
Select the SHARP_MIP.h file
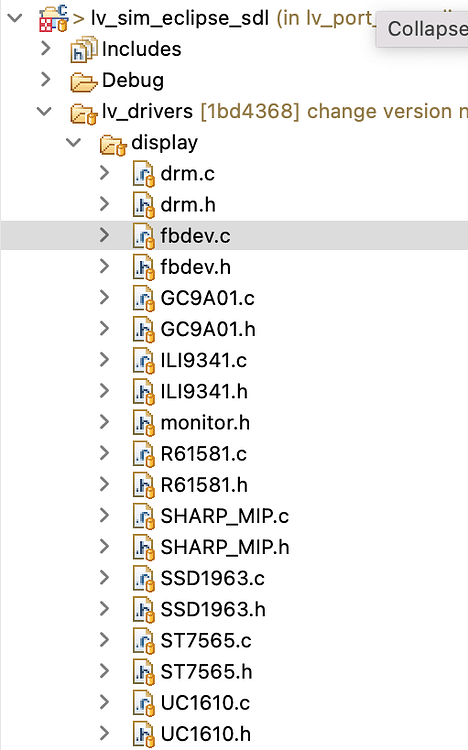point(225,547)
